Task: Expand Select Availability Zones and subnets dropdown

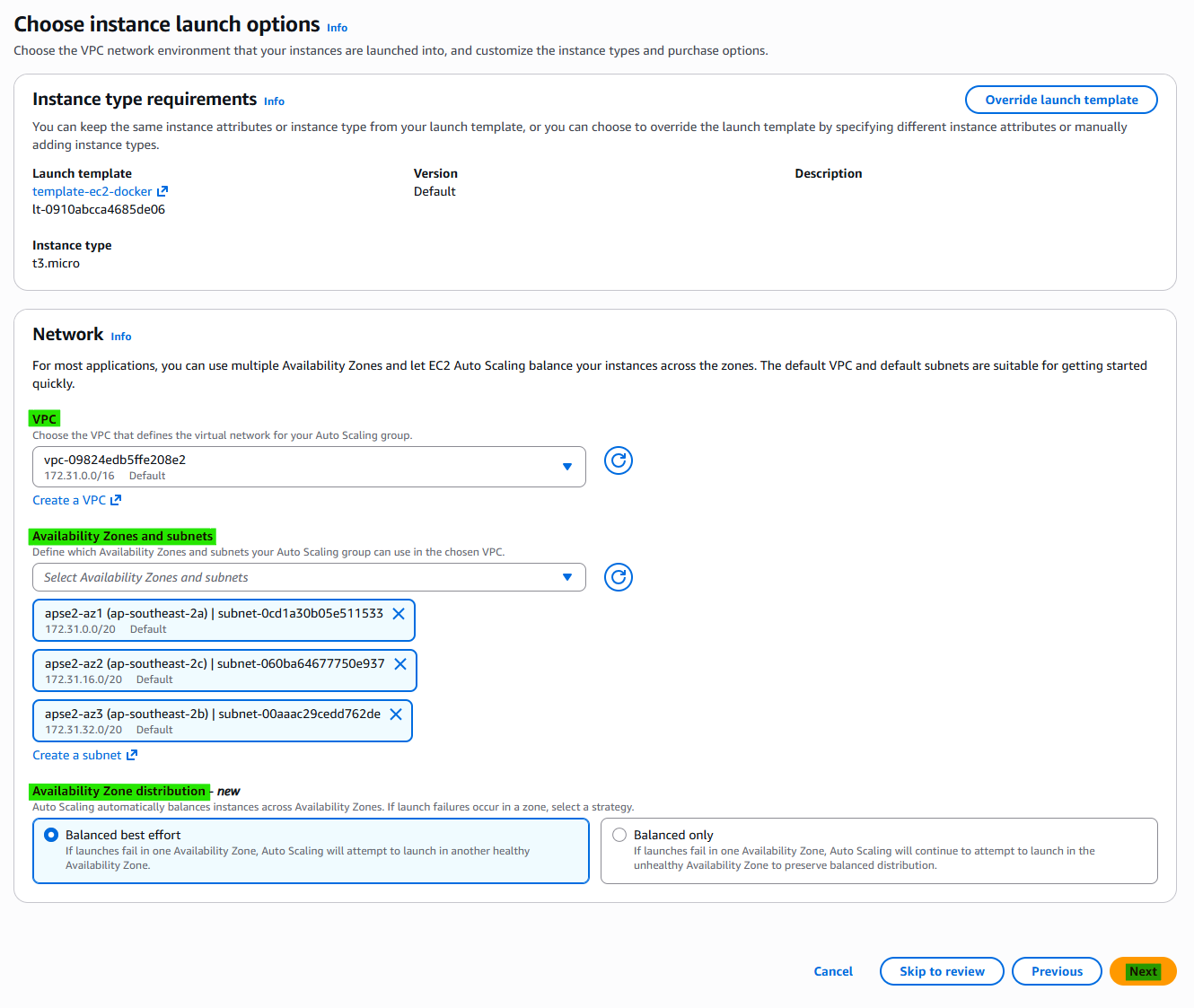Action: 309,577
